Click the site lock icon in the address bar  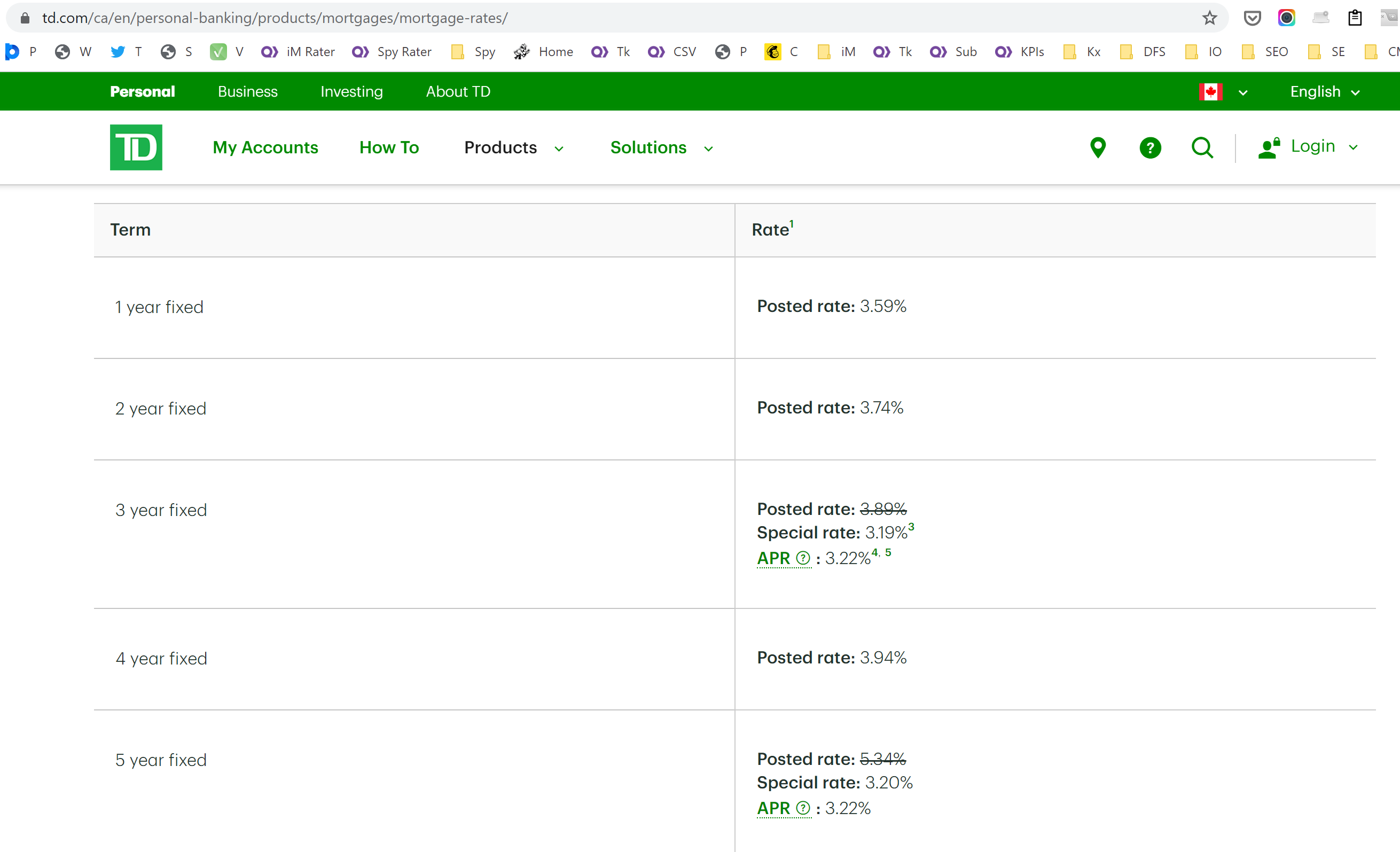click(x=25, y=18)
